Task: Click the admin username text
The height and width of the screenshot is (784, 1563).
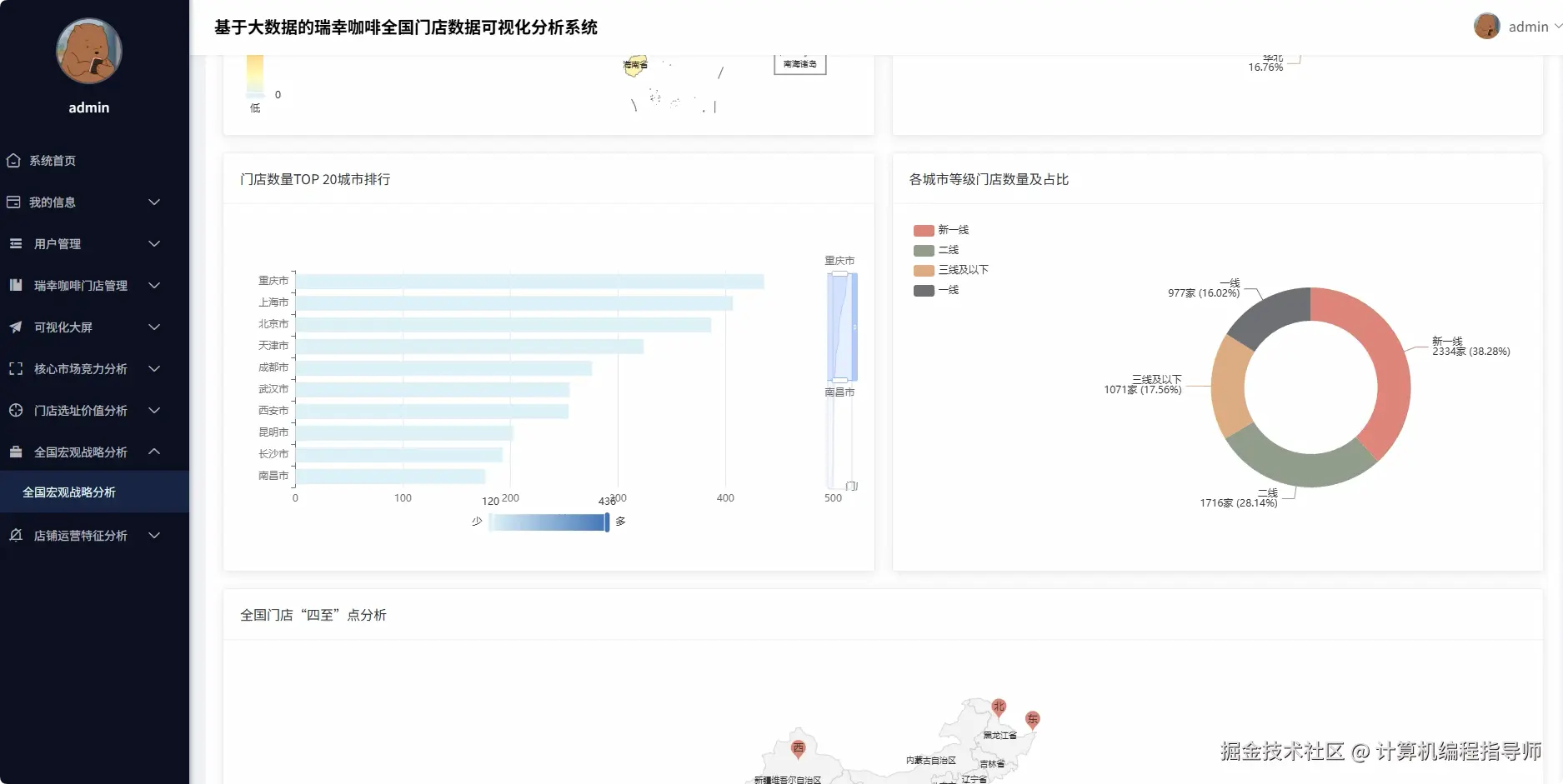Action: [1529, 26]
